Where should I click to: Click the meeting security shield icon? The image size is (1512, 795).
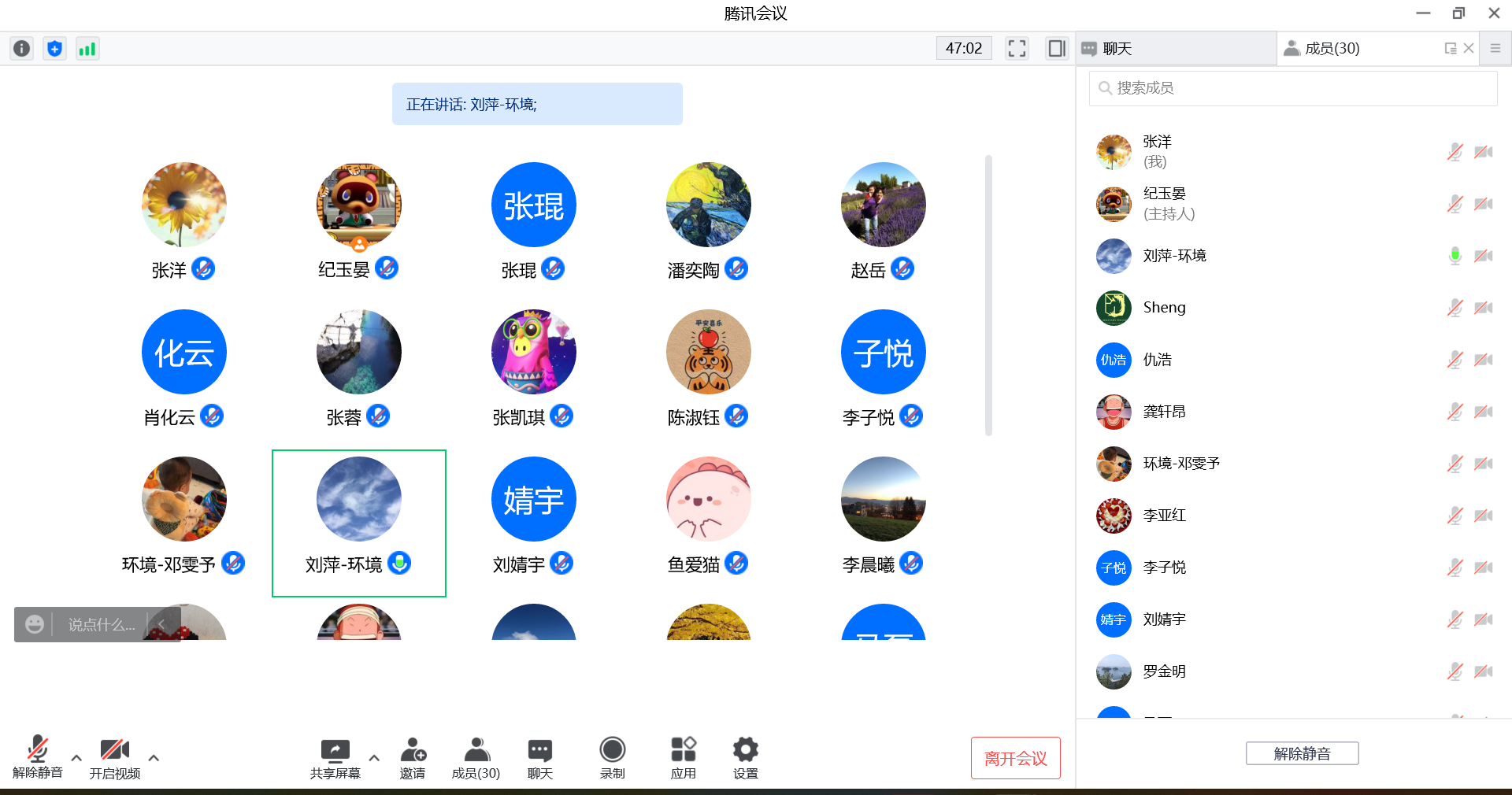click(54, 48)
